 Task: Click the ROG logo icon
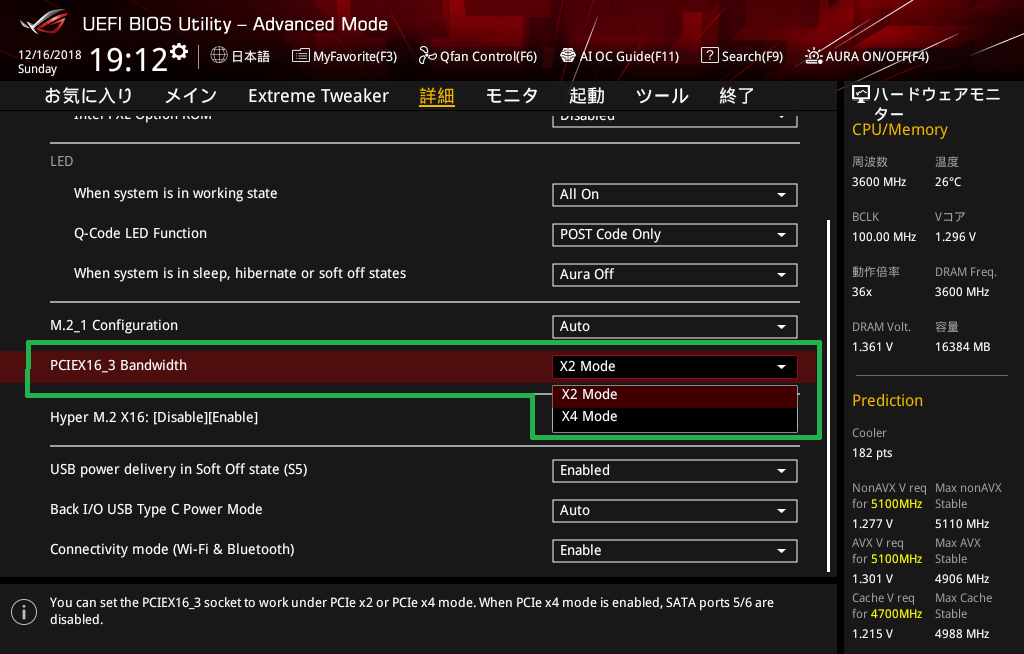pos(44,23)
